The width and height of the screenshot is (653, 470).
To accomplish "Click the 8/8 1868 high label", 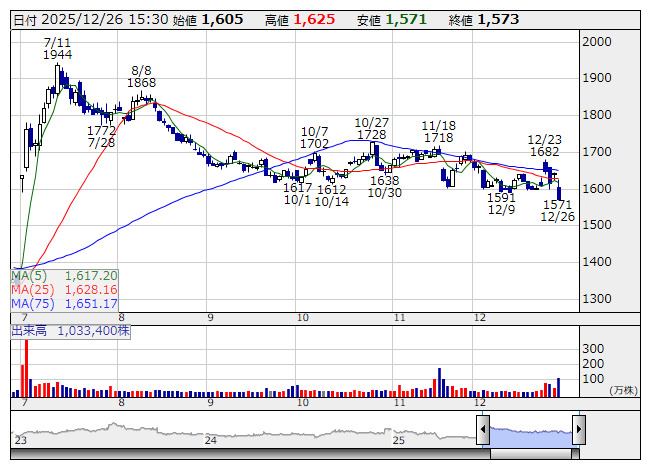I will (141, 77).
